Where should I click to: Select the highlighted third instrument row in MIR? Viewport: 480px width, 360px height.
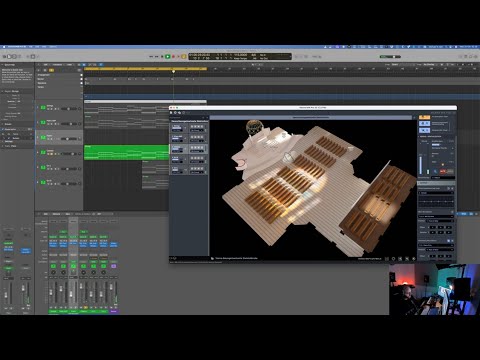[189, 149]
